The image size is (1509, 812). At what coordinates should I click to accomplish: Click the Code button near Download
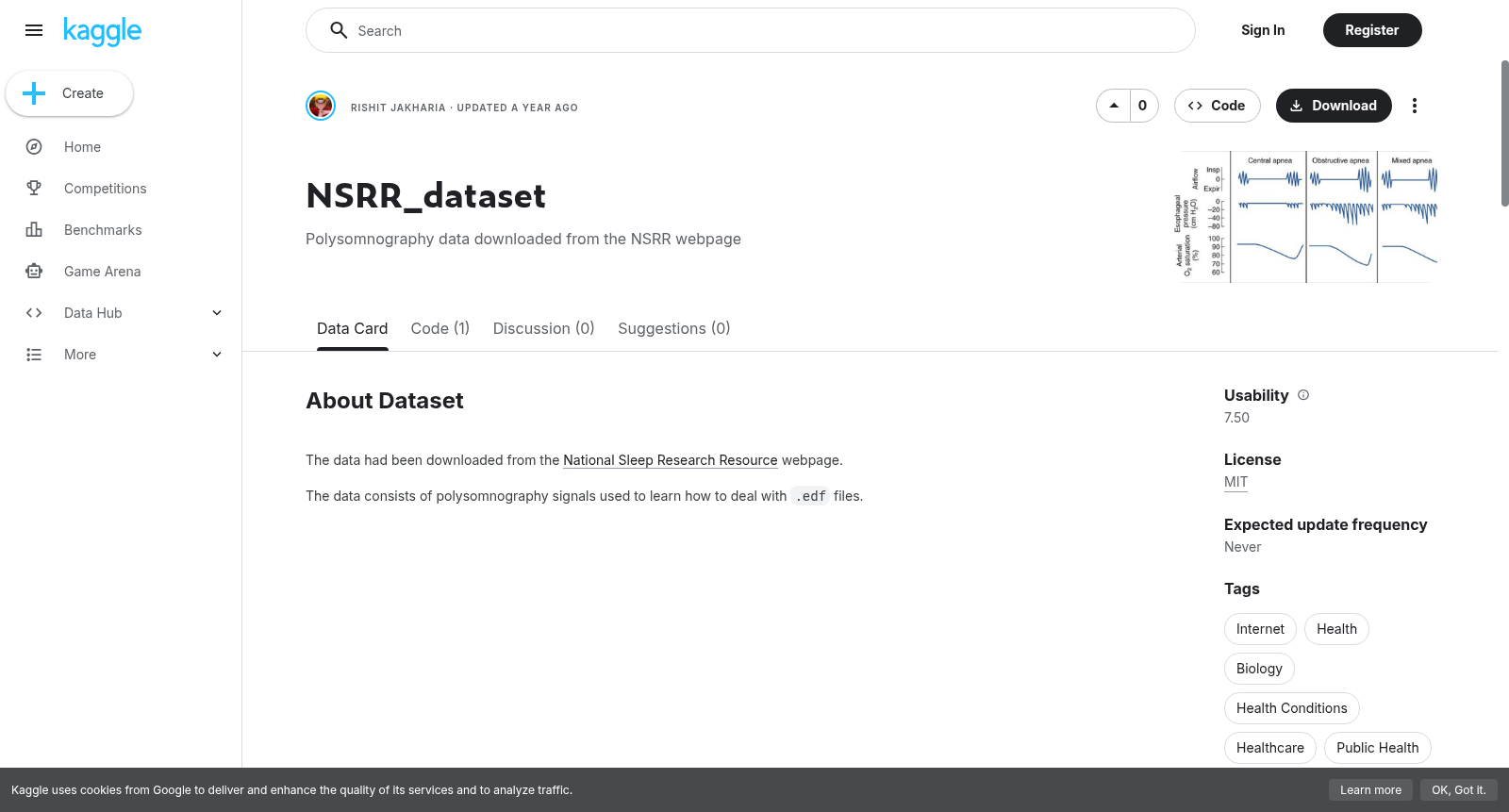[1217, 106]
